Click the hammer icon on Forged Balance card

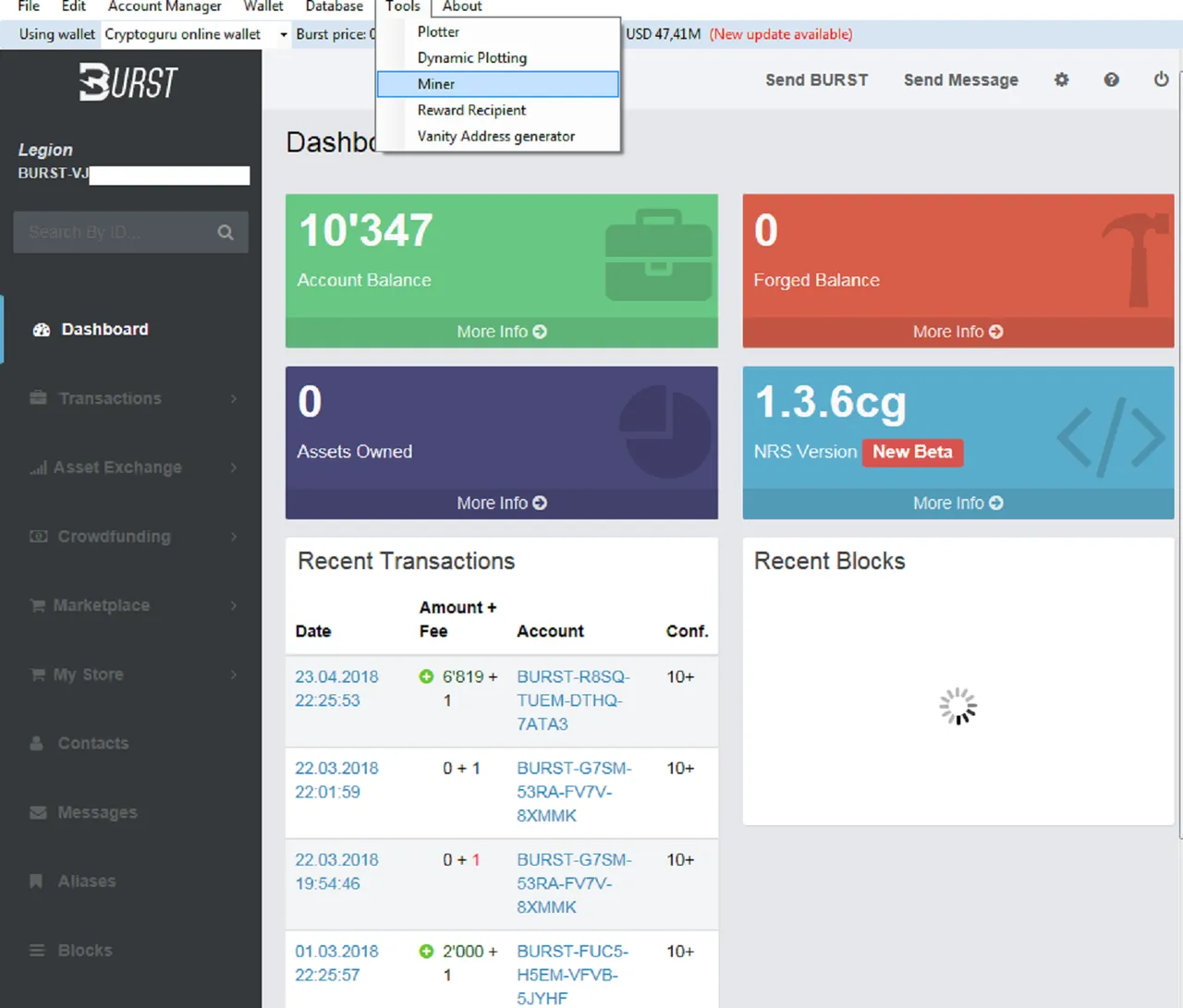(x=1136, y=261)
